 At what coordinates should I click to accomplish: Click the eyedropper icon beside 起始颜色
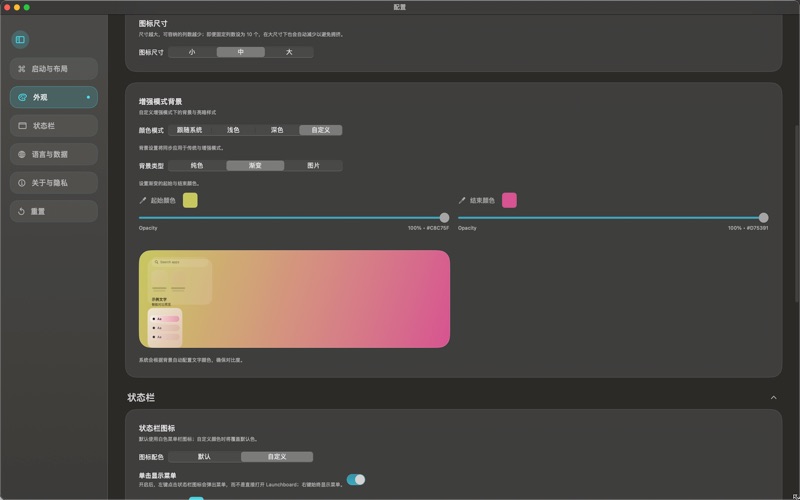click(x=143, y=201)
